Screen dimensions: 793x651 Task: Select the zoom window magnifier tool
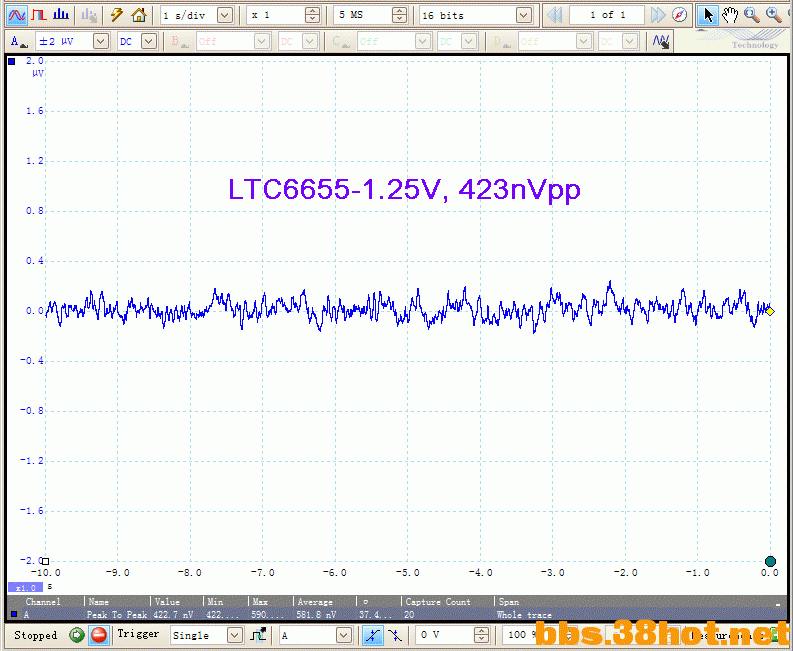(x=752, y=15)
